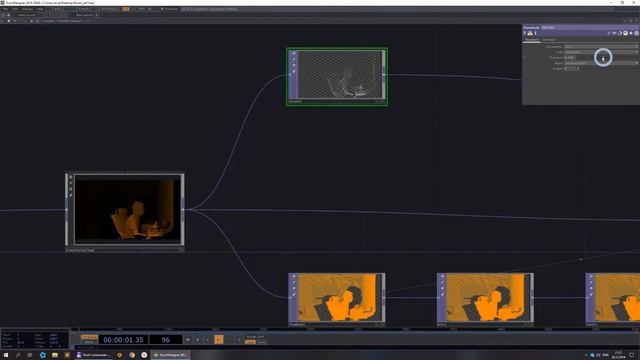The image size is (640, 360).
Task: Open operator Python help icon
Action: click(x=530, y=33)
